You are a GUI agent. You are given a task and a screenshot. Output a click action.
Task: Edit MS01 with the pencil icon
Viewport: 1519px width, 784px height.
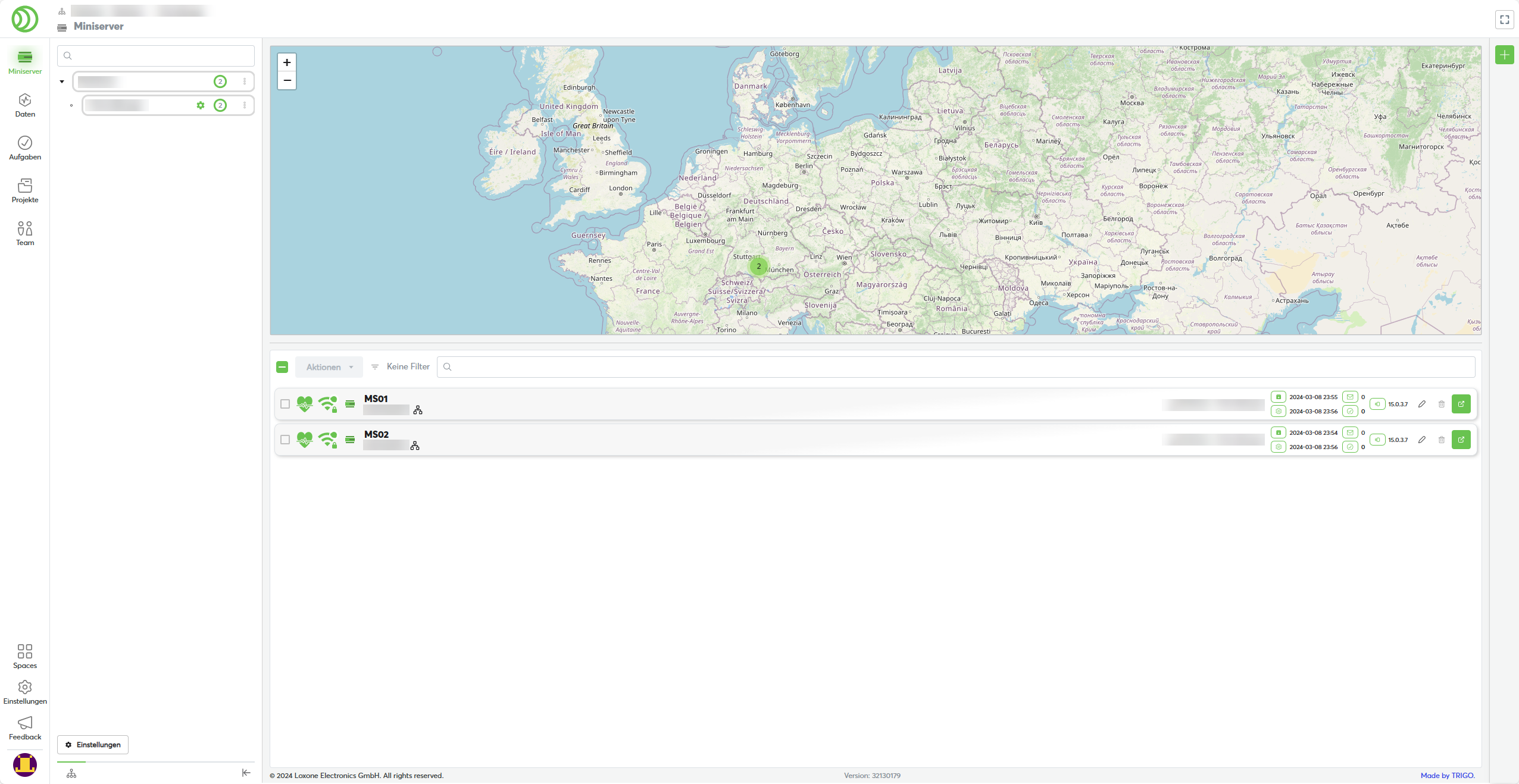[1422, 404]
